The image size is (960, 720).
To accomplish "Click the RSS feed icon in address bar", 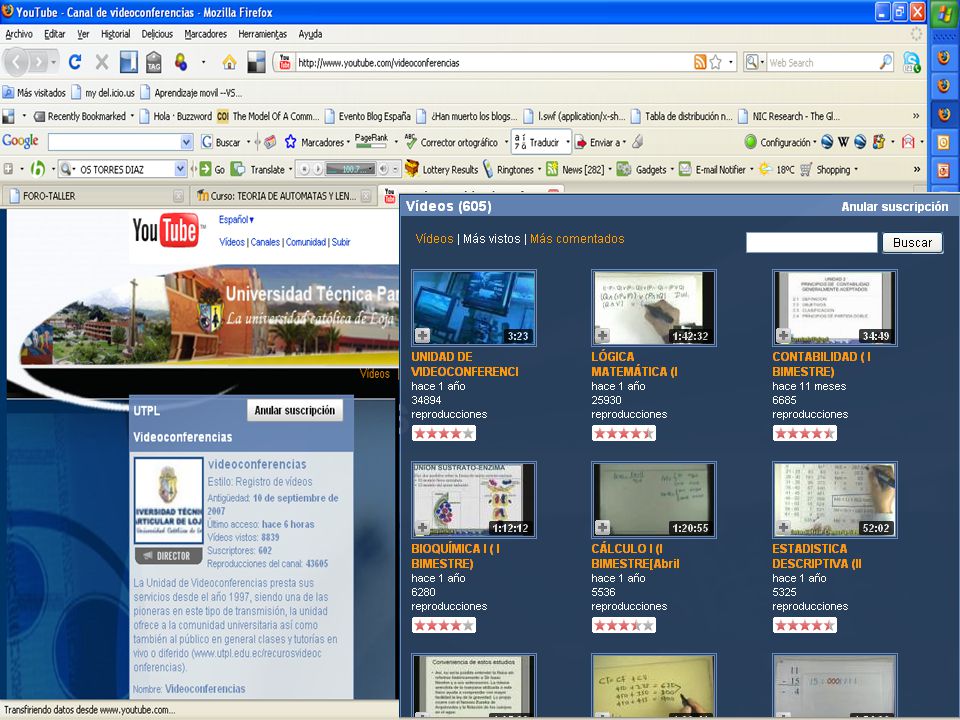I will tap(700, 62).
